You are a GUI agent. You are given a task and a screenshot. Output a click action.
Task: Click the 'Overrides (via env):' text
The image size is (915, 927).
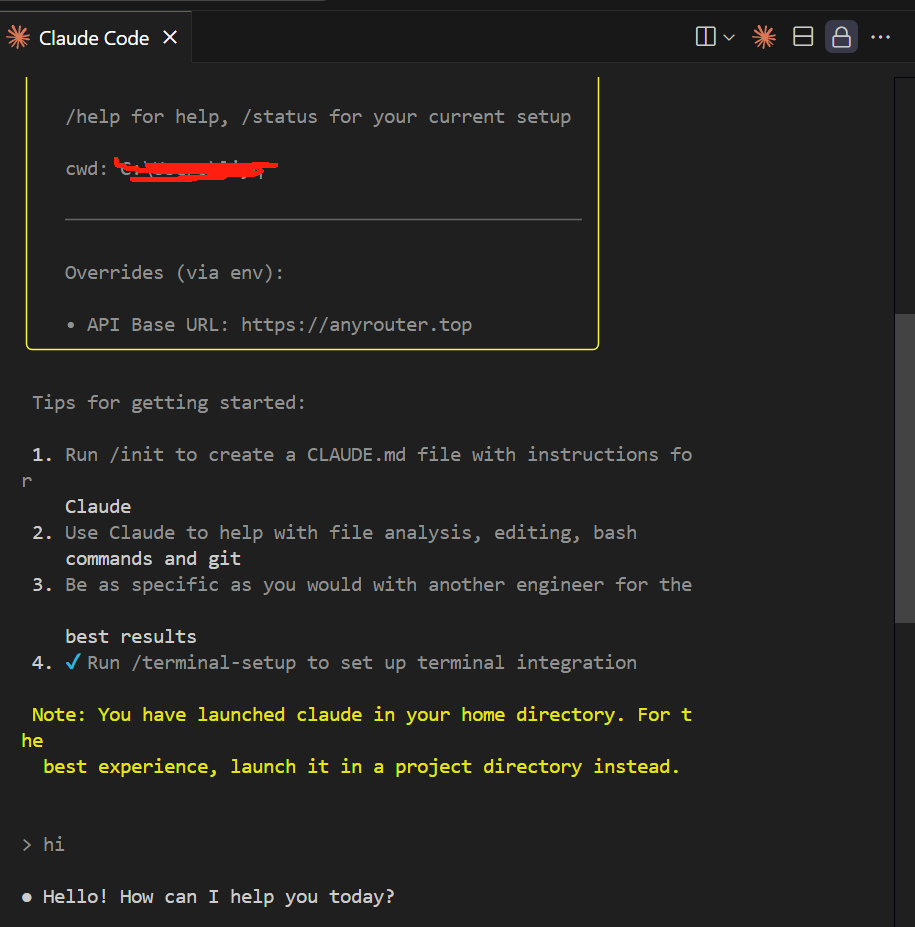(x=174, y=273)
